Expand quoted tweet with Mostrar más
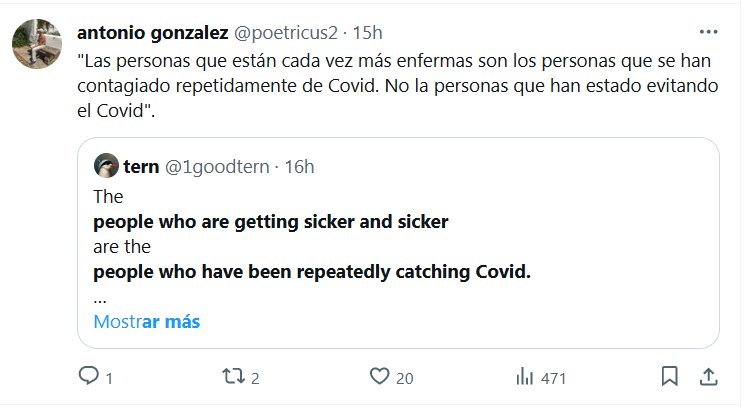Screen dimensions: 746x408 pyautogui.click(x=146, y=322)
